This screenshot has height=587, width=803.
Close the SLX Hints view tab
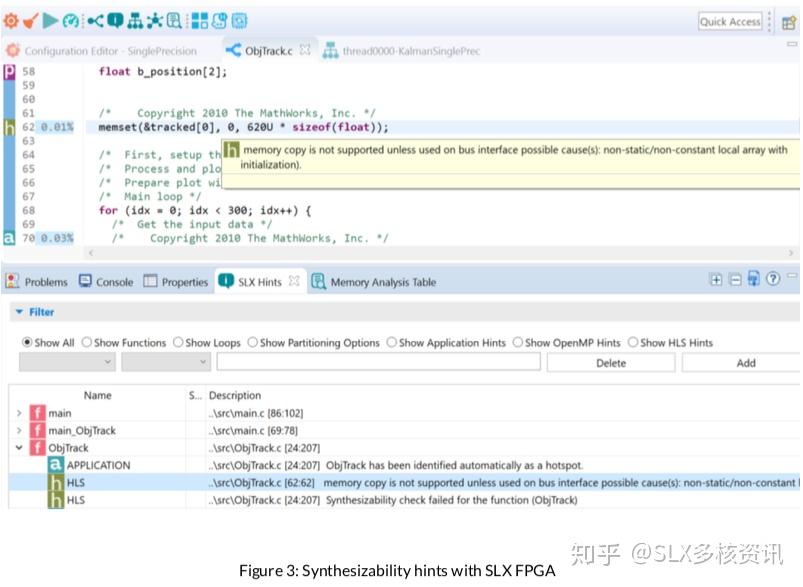(x=294, y=281)
